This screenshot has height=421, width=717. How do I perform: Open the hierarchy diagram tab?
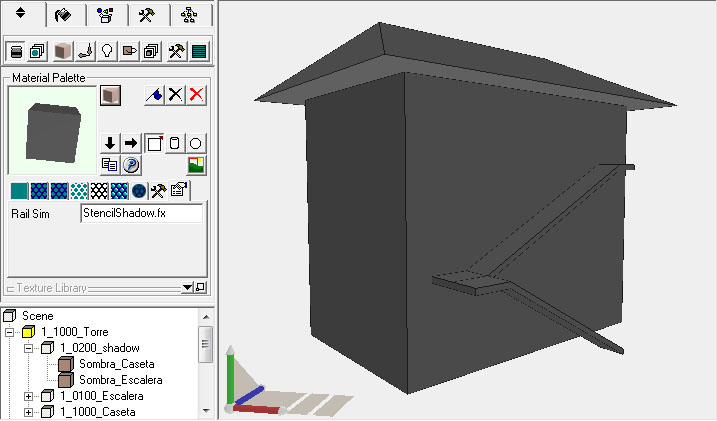189,15
